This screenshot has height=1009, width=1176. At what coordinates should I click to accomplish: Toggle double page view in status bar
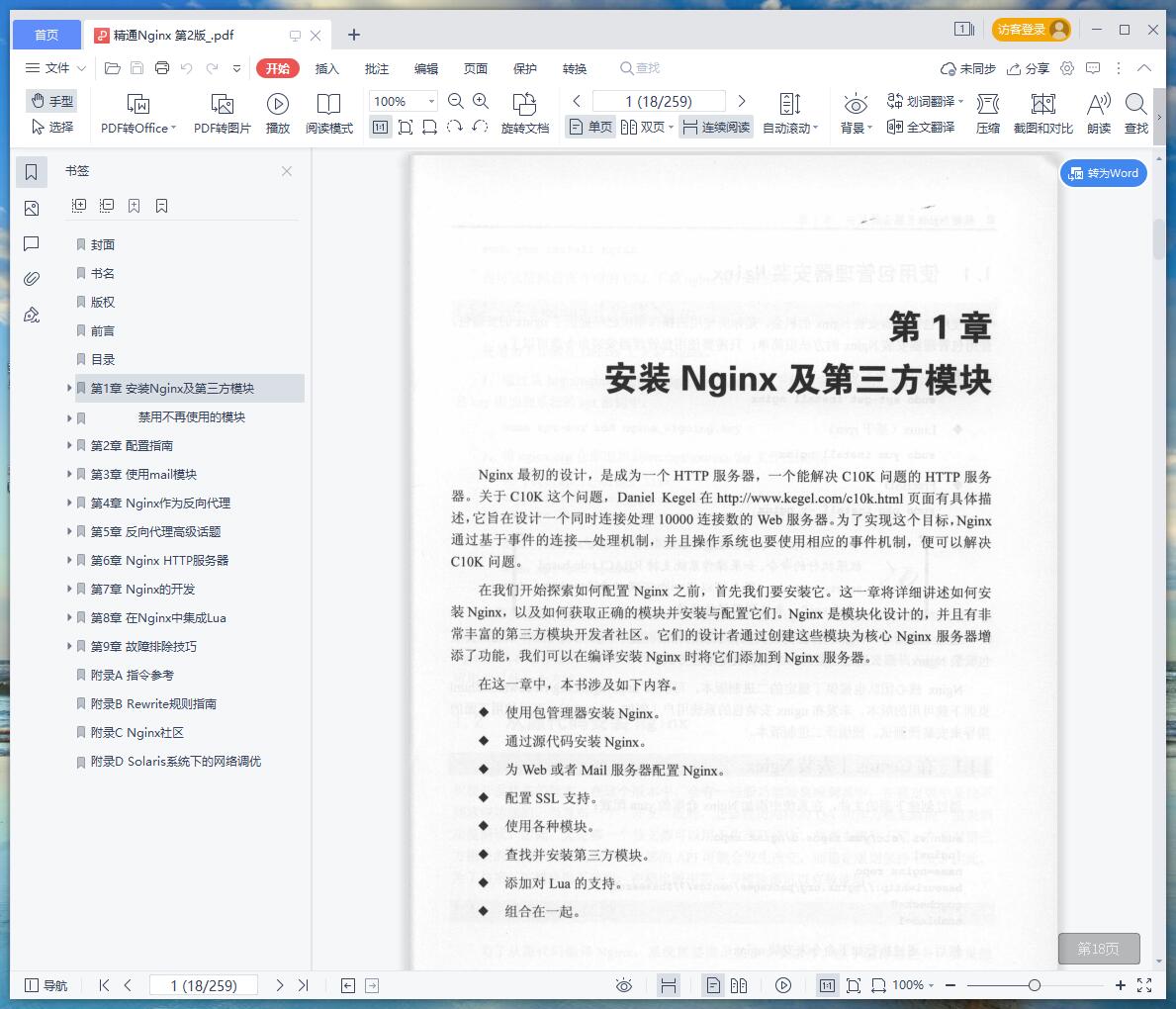(739, 985)
